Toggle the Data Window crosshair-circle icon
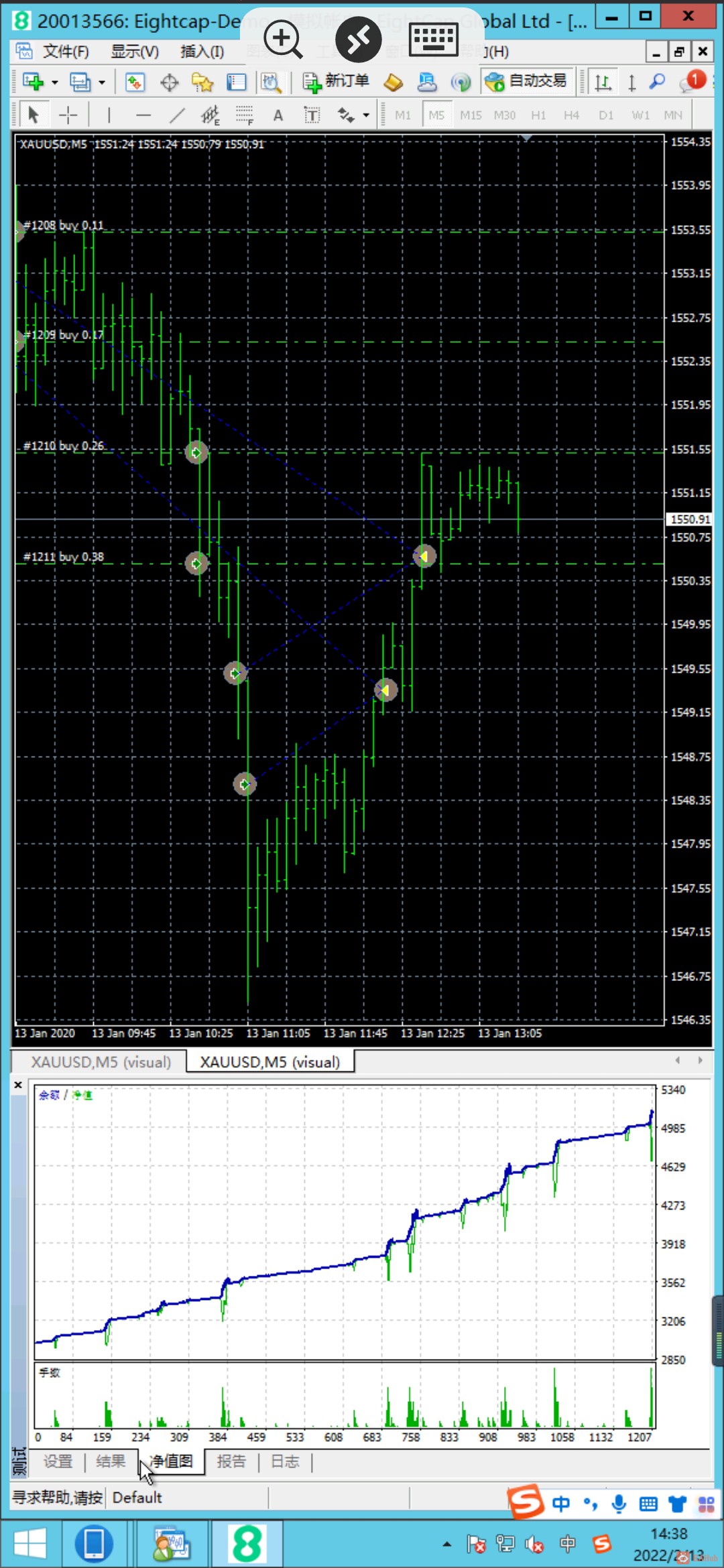724x1568 pixels. pyautogui.click(x=170, y=82)
